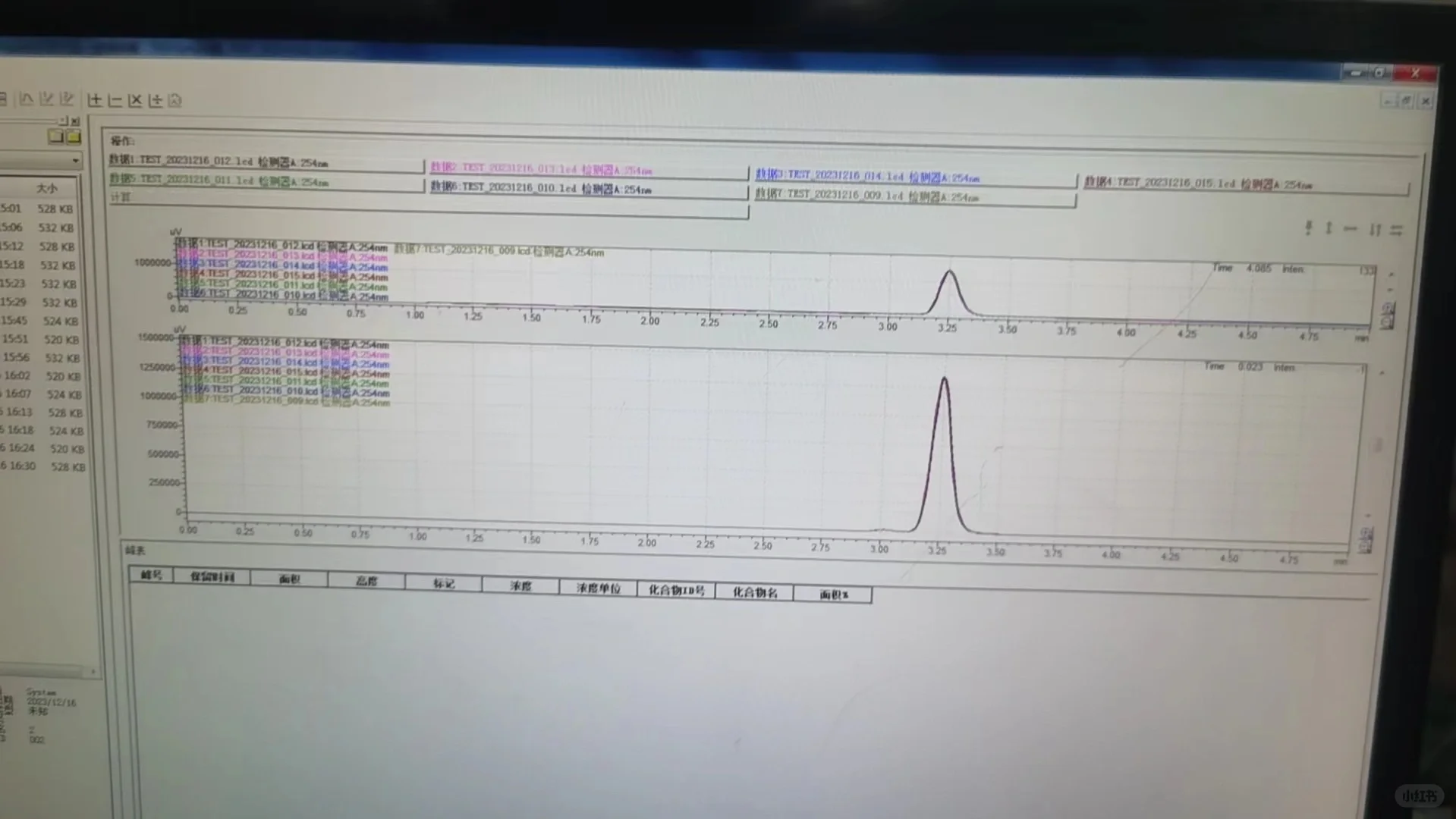Click the single peak chromatogram toolbar icon
This screenshot has height=819, width=1456.
(x=27, y=99)
